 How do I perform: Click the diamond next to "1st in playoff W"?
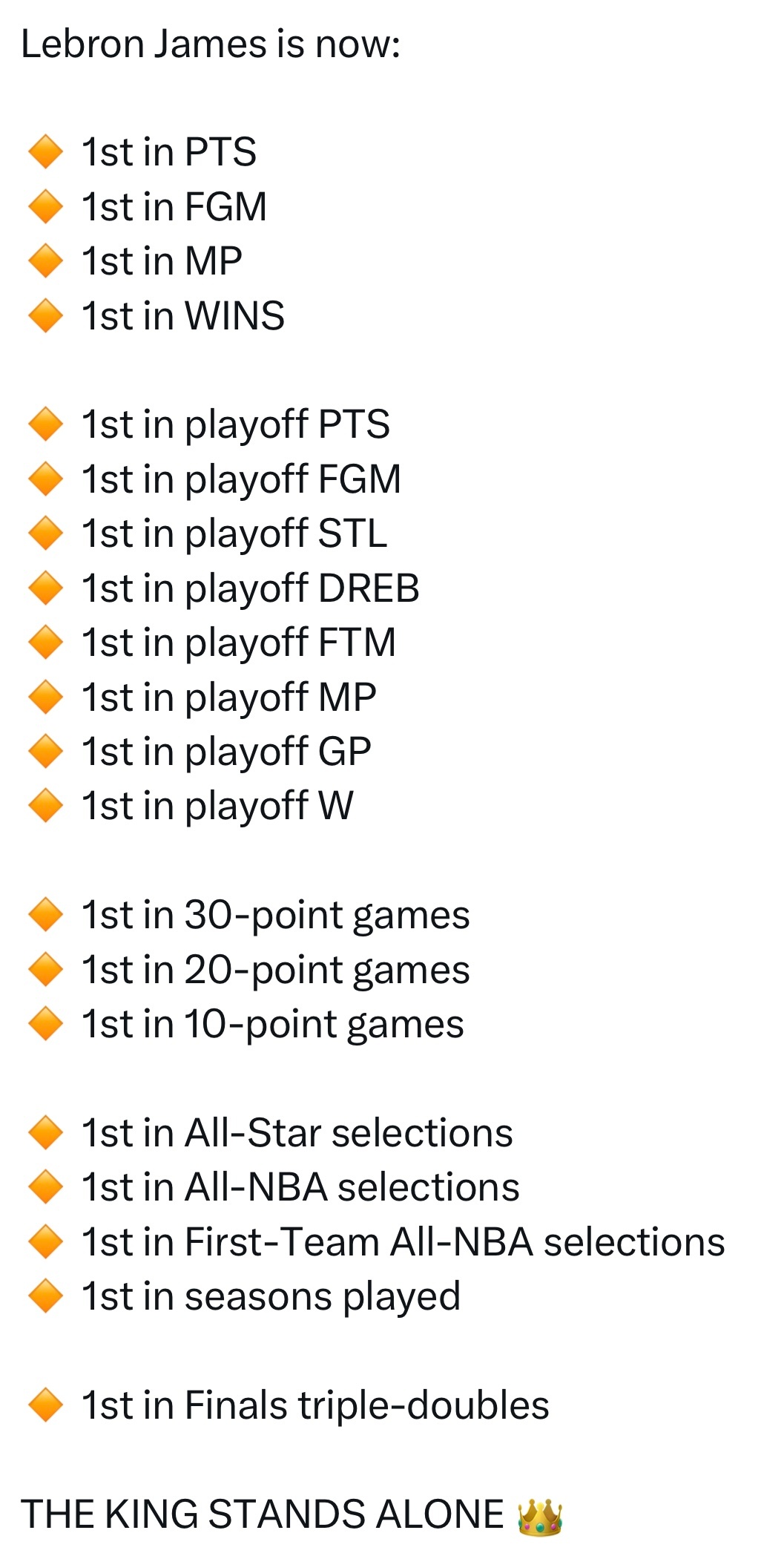coord(45,806)
